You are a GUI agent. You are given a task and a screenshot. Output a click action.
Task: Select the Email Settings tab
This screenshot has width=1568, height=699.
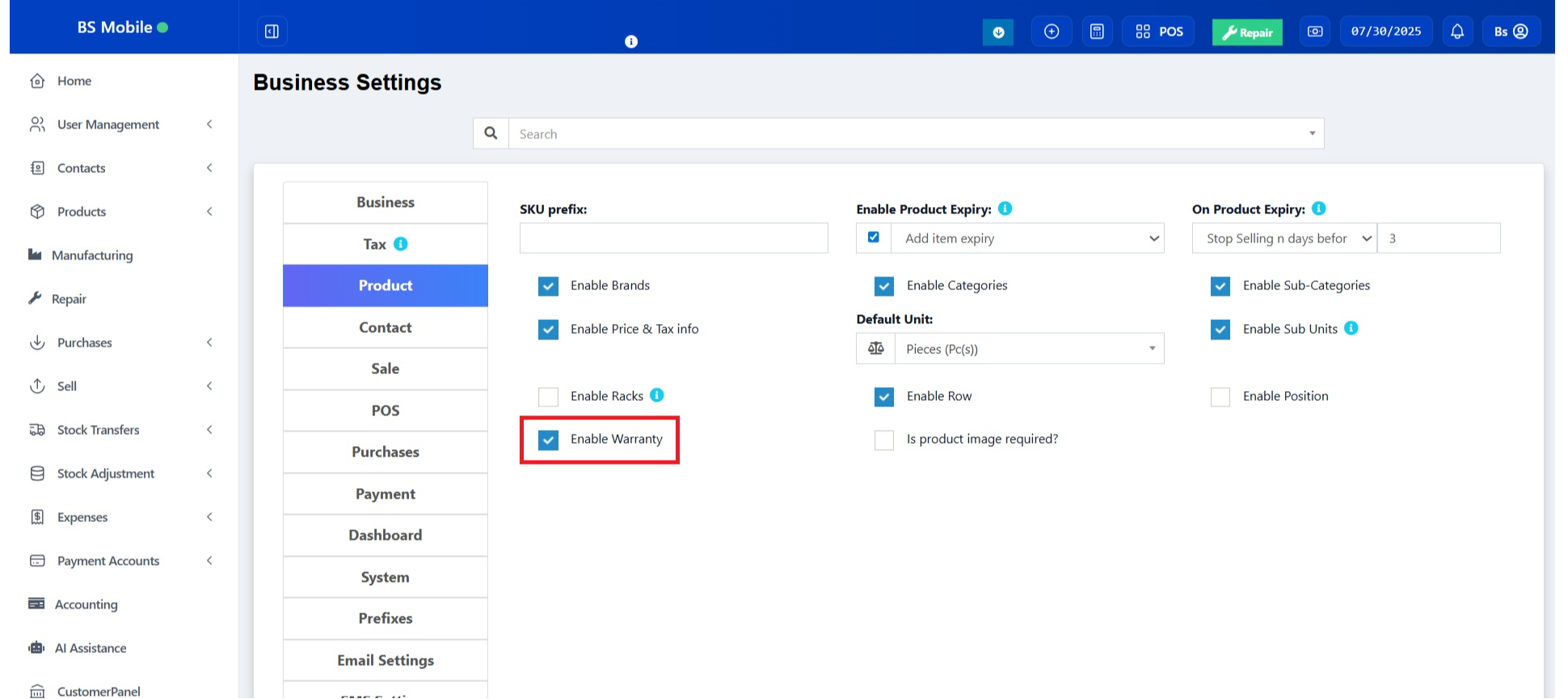tap(386, 660)
